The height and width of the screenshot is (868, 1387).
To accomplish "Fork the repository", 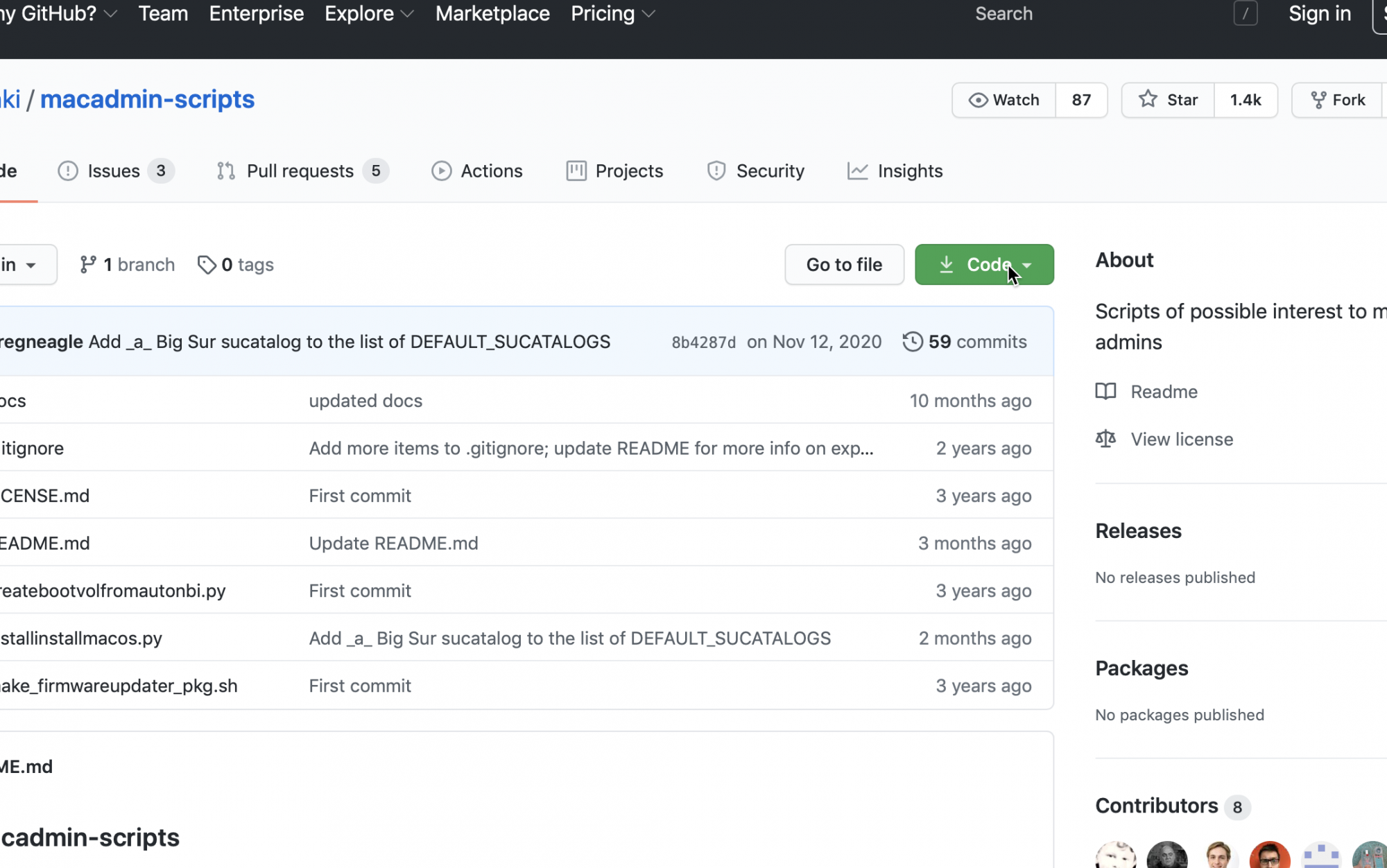I will pos(1338,100).
